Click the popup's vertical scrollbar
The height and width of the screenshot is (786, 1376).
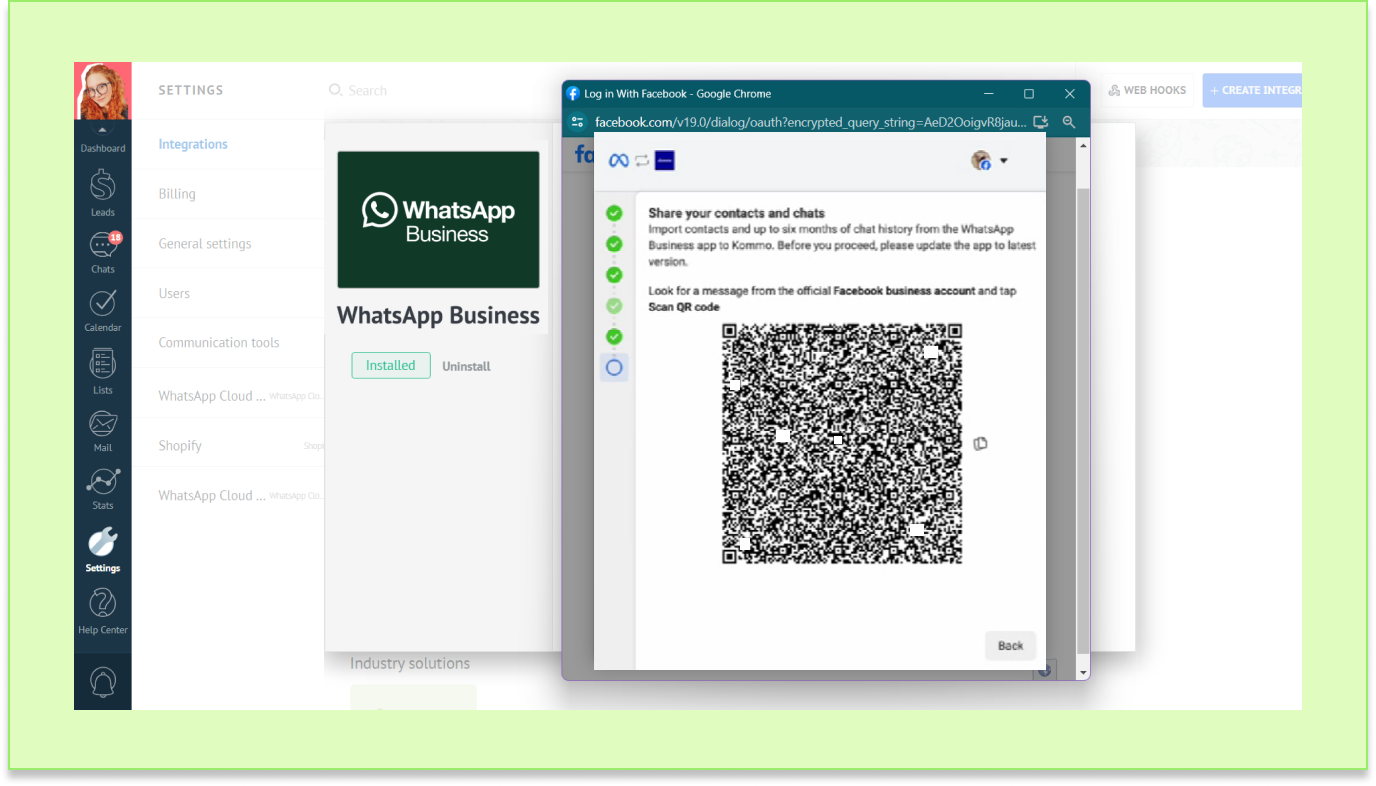[1083, 400]
